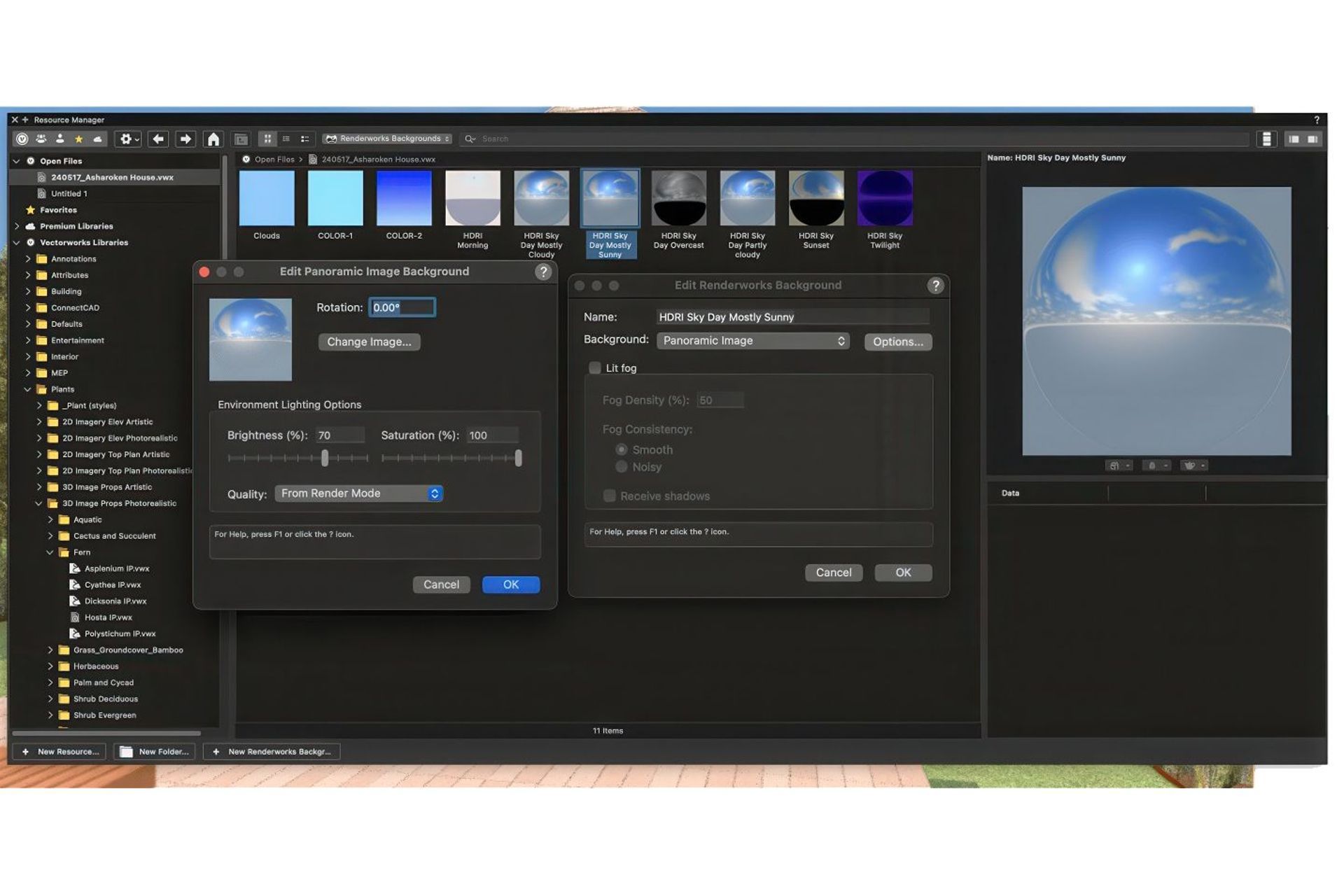Click the back navigation arrow
The image size is (1344, 896).
point(158,139)
